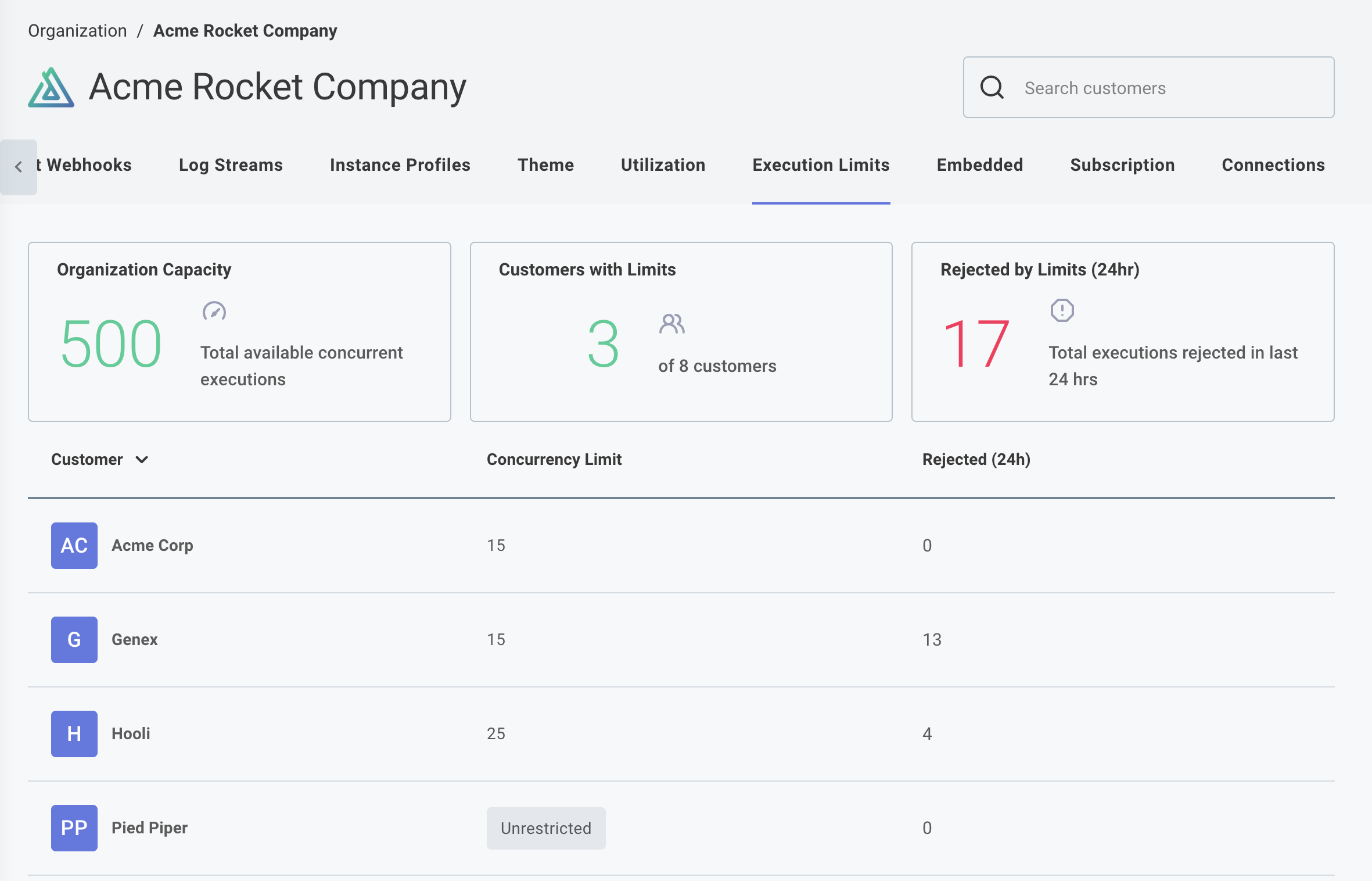This screenshot has height=881, width=1372.
Task: Select the Acme Corp avatar
Action: point(74,545)
